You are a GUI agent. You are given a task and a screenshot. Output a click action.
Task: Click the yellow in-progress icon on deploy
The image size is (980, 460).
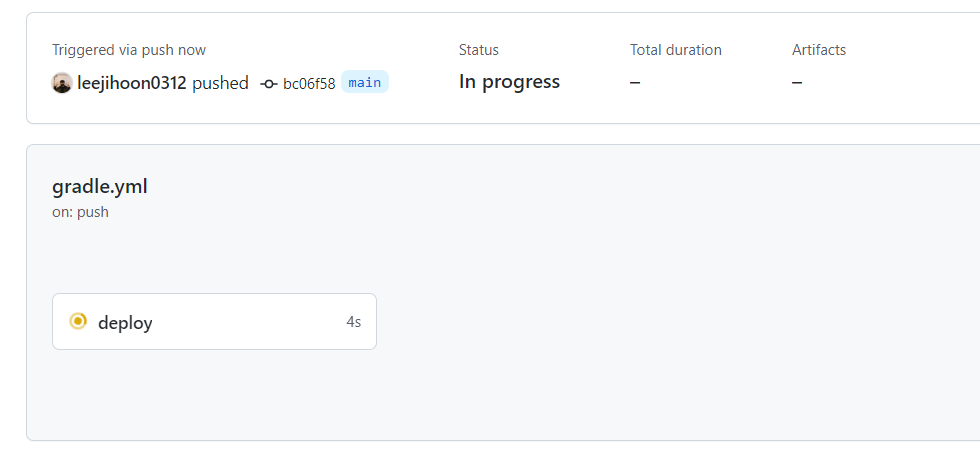pyautogui.click(x=78, y=321)
